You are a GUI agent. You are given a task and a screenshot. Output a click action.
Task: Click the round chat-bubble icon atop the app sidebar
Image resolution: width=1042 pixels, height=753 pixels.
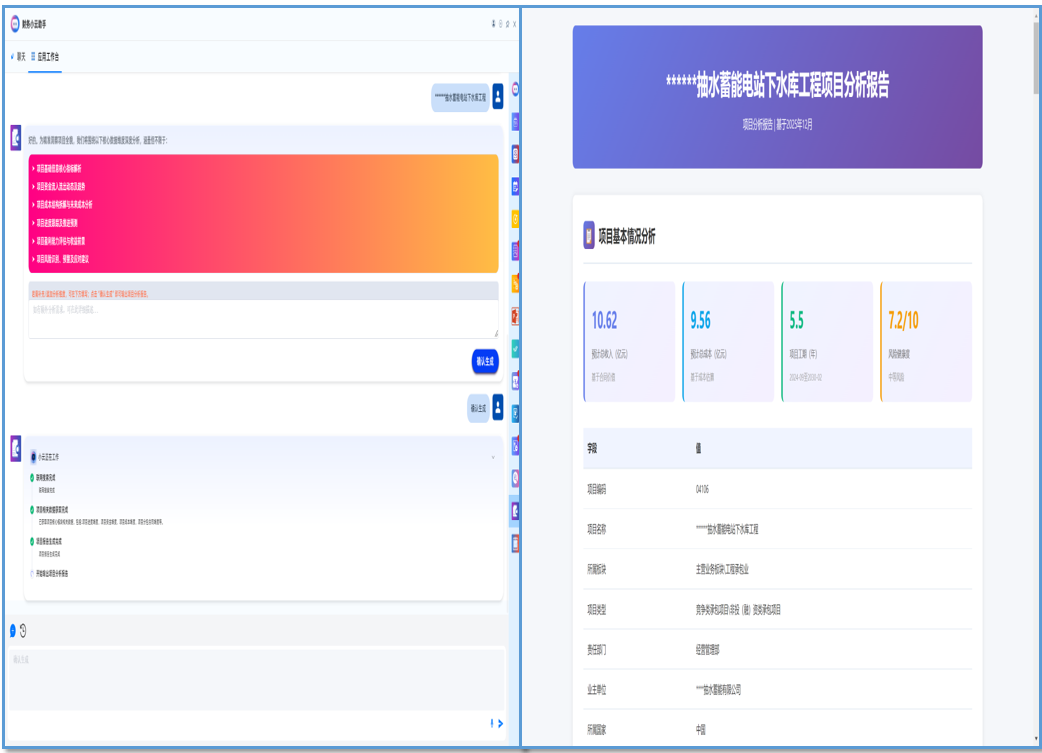click(515, 90)
